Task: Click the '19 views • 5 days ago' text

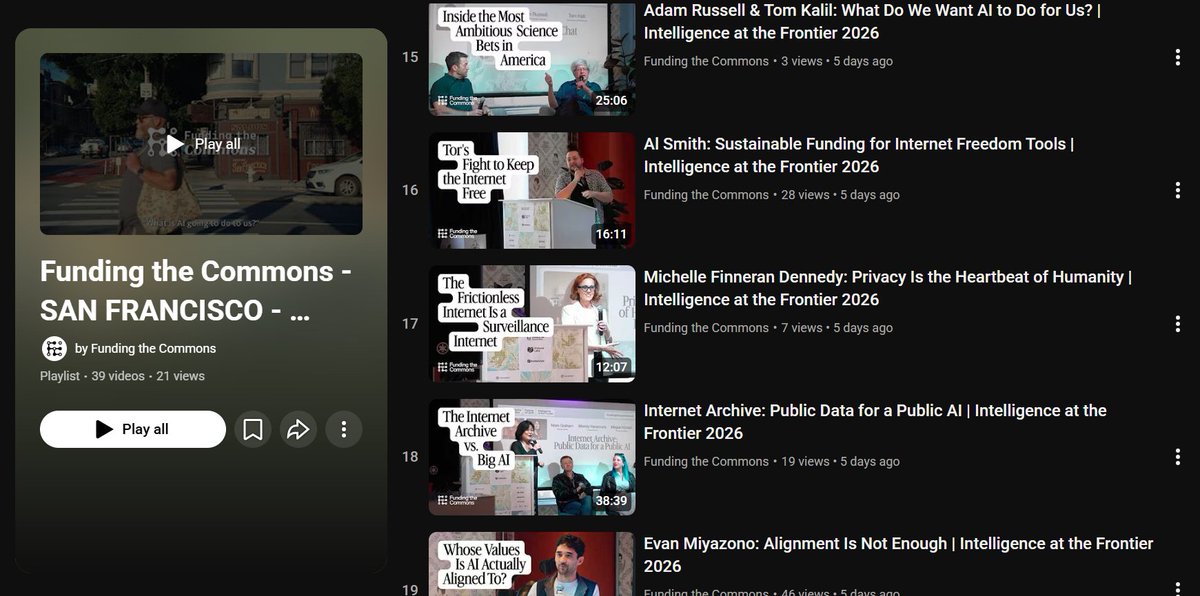Action: point(840,461)
